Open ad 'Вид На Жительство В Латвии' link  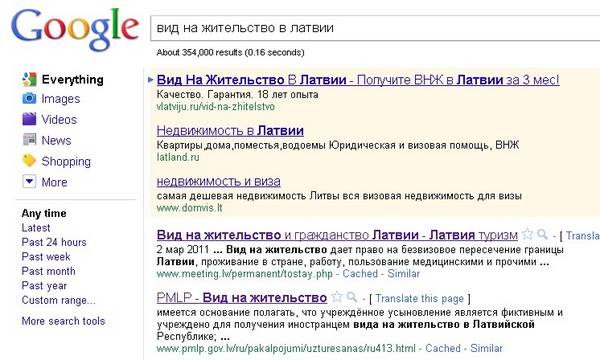(x=358, y=80)
